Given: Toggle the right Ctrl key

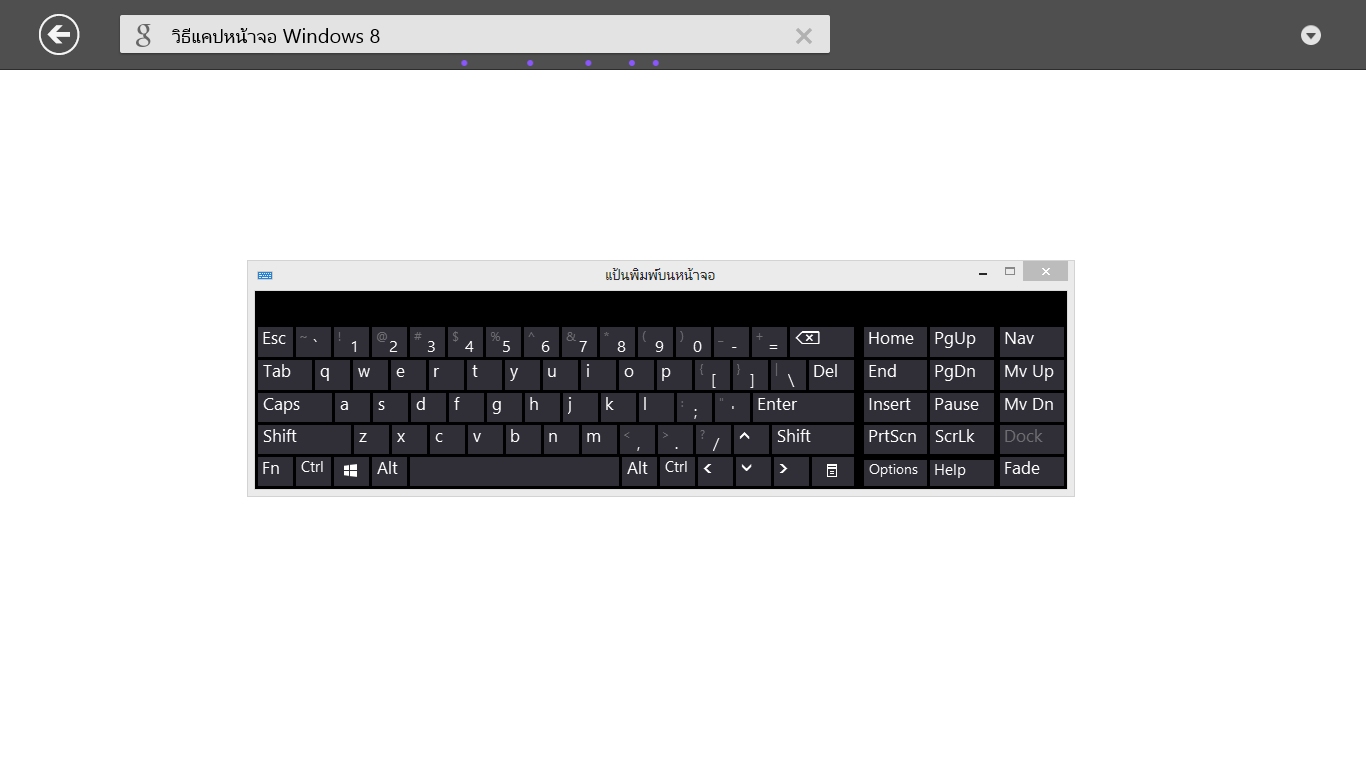Looking at the screenshot, I should pos(677,471).
